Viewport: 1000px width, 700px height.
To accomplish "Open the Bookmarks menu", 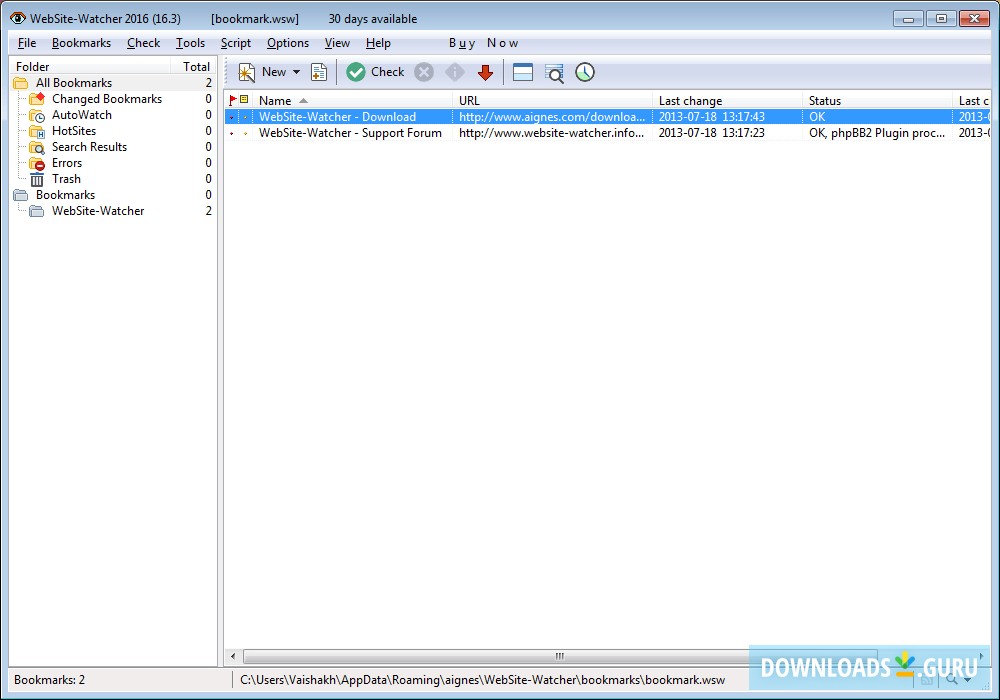I will pyautogui.click(x=82, y=43).
